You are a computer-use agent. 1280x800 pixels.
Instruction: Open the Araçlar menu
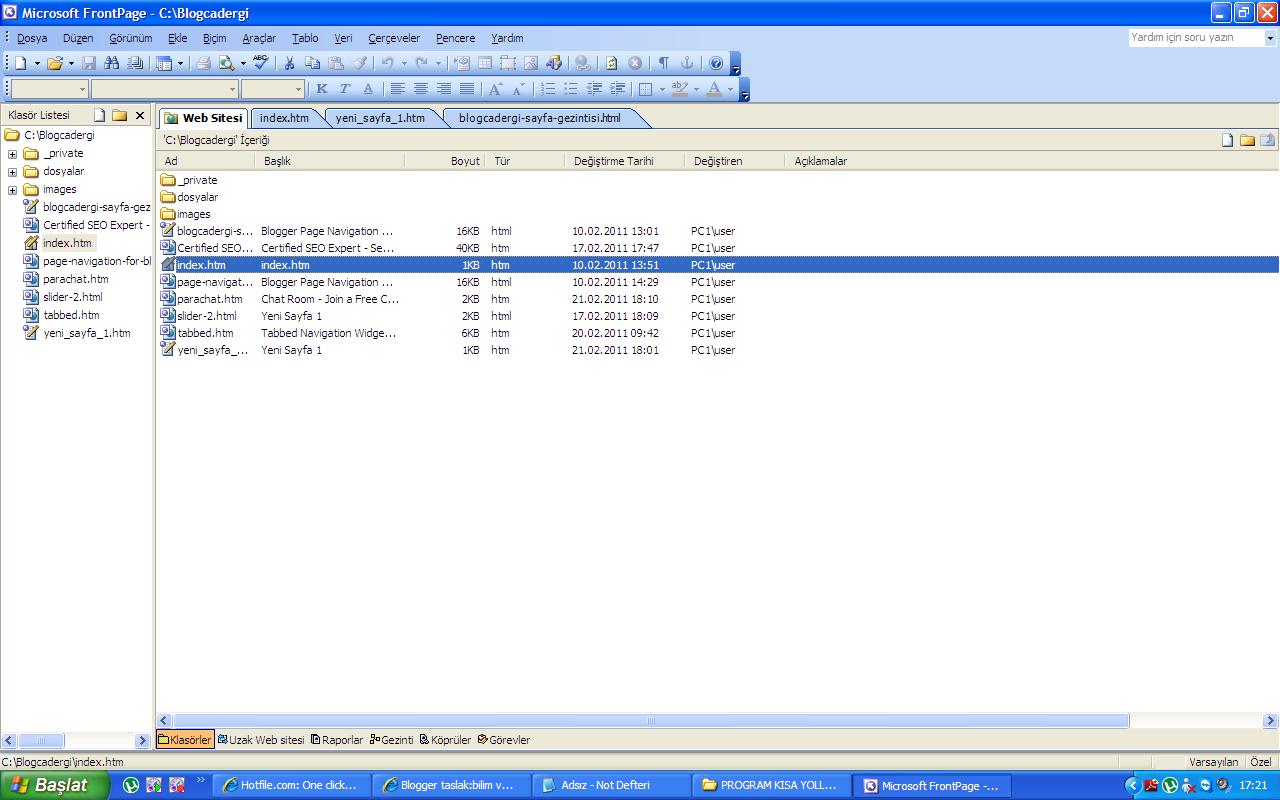point(258,38)
